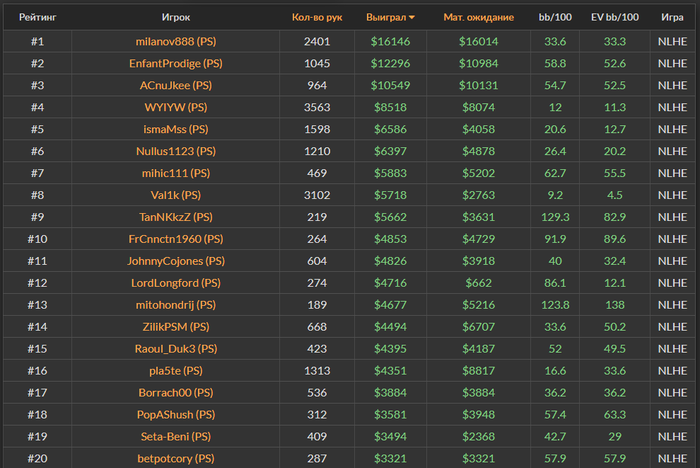Click player TanNKkzZ (PS)
700x468 pixels.
pos(176,217)
